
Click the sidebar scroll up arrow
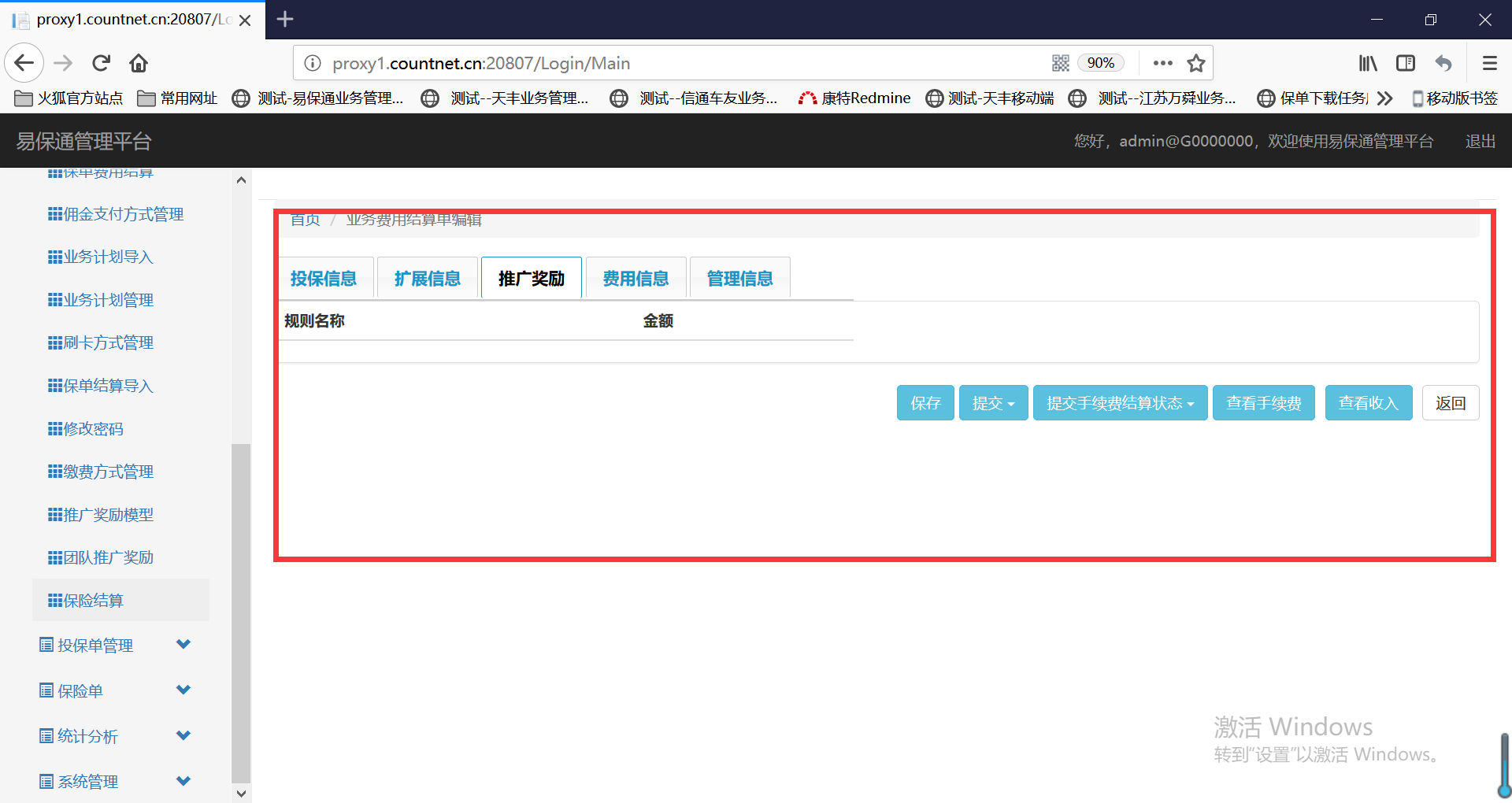[x=241, y=180]
